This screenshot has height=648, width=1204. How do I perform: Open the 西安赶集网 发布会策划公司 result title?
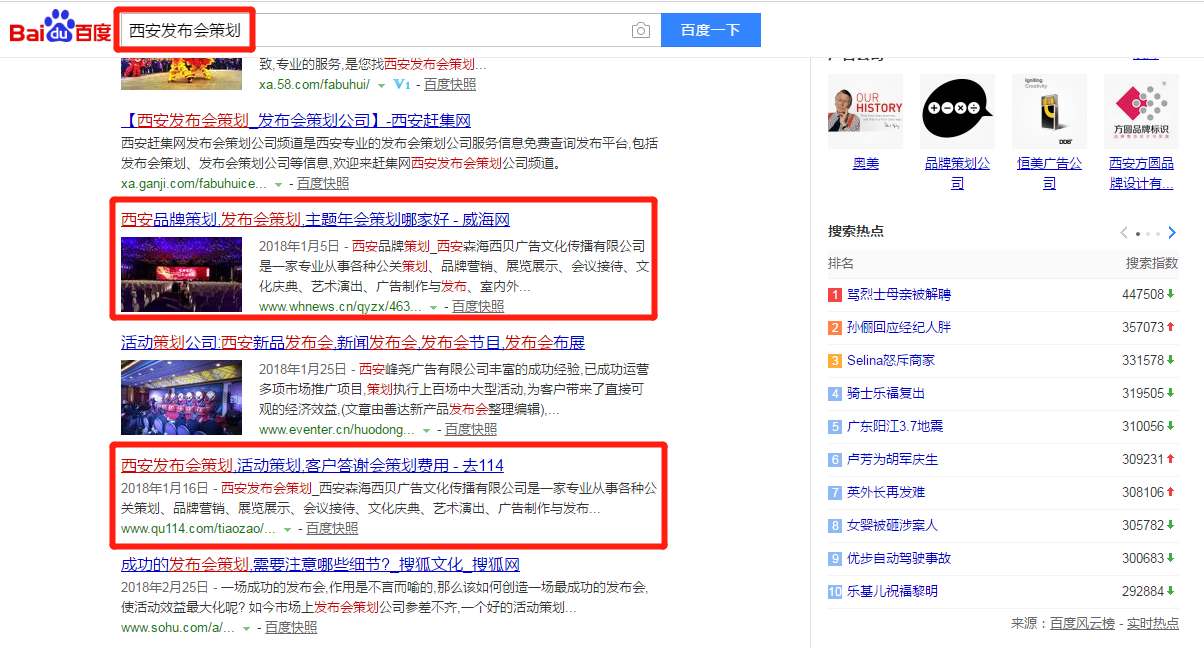296,121
